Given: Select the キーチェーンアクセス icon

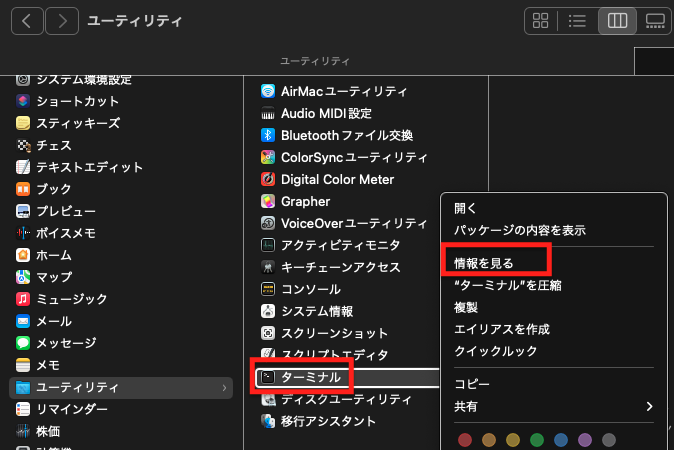Looking at the screenshot, I should tap(268, 267).
